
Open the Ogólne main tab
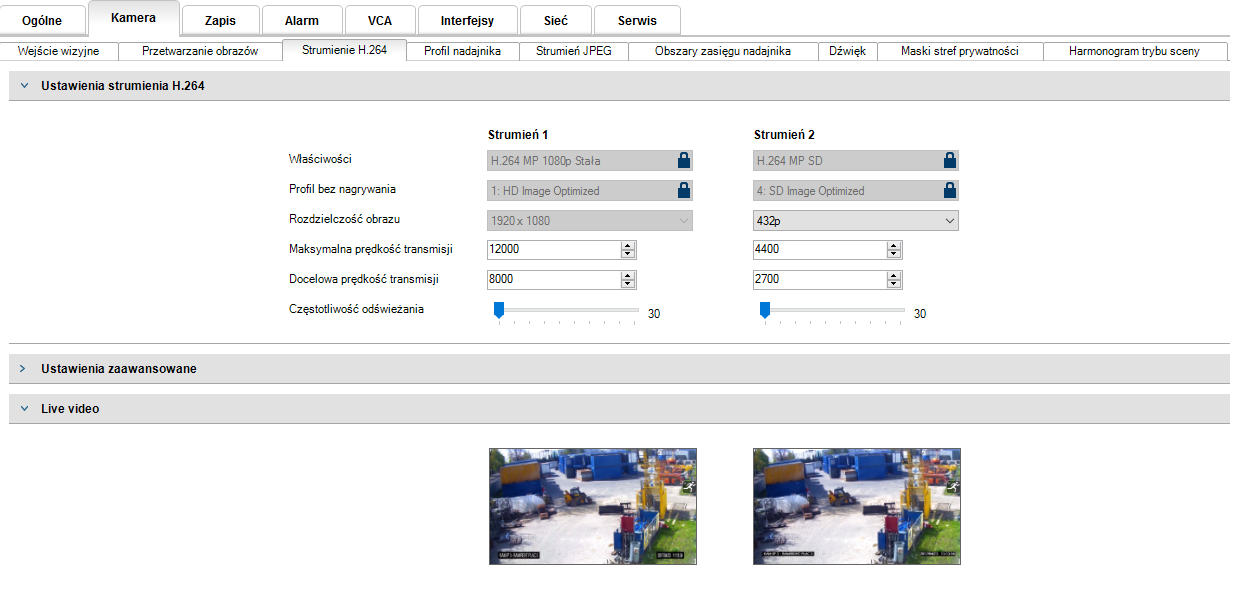coord(42,20)
